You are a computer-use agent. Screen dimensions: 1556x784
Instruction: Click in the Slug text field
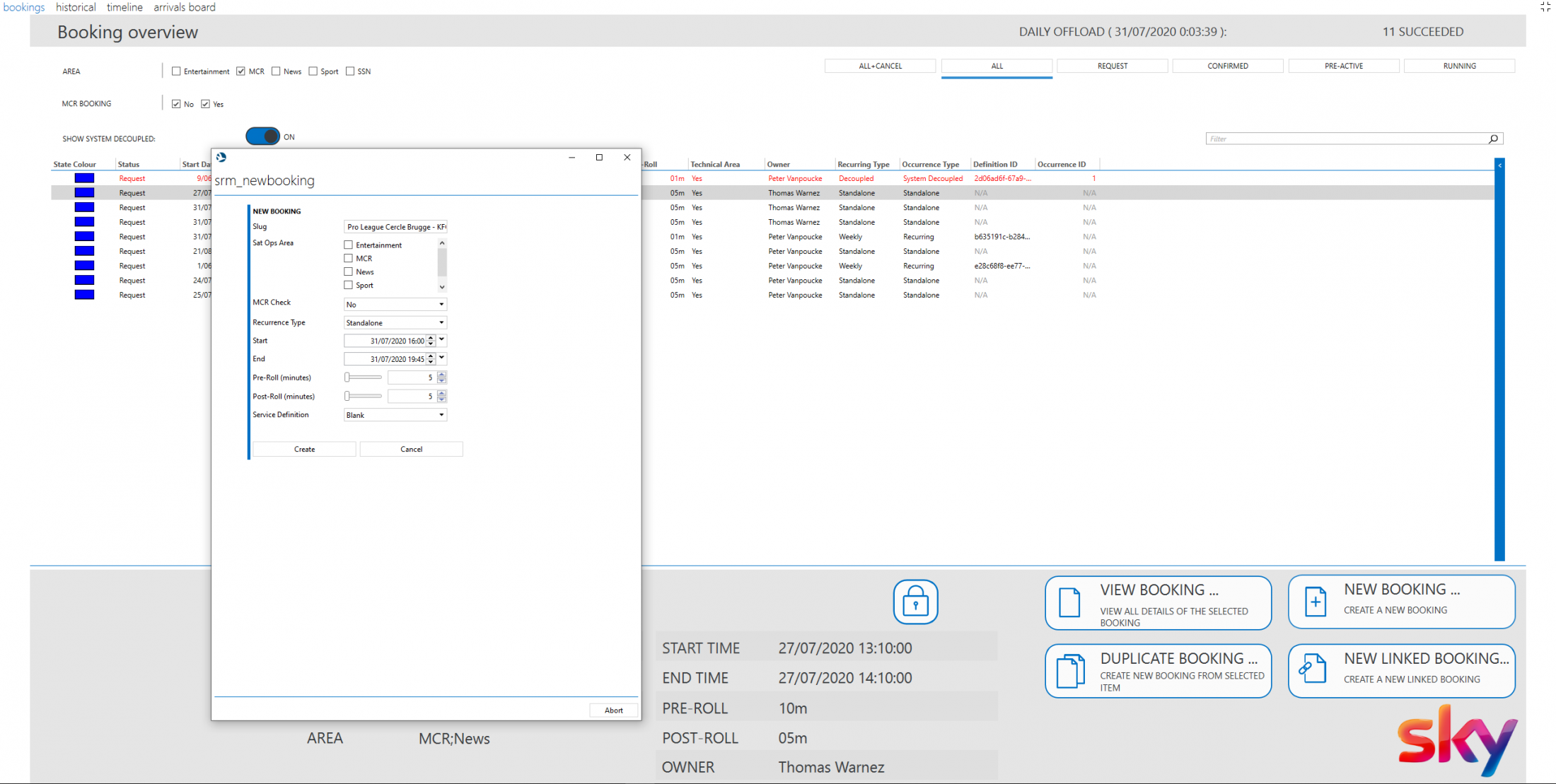pyautogui.click(x=395, y=227)
